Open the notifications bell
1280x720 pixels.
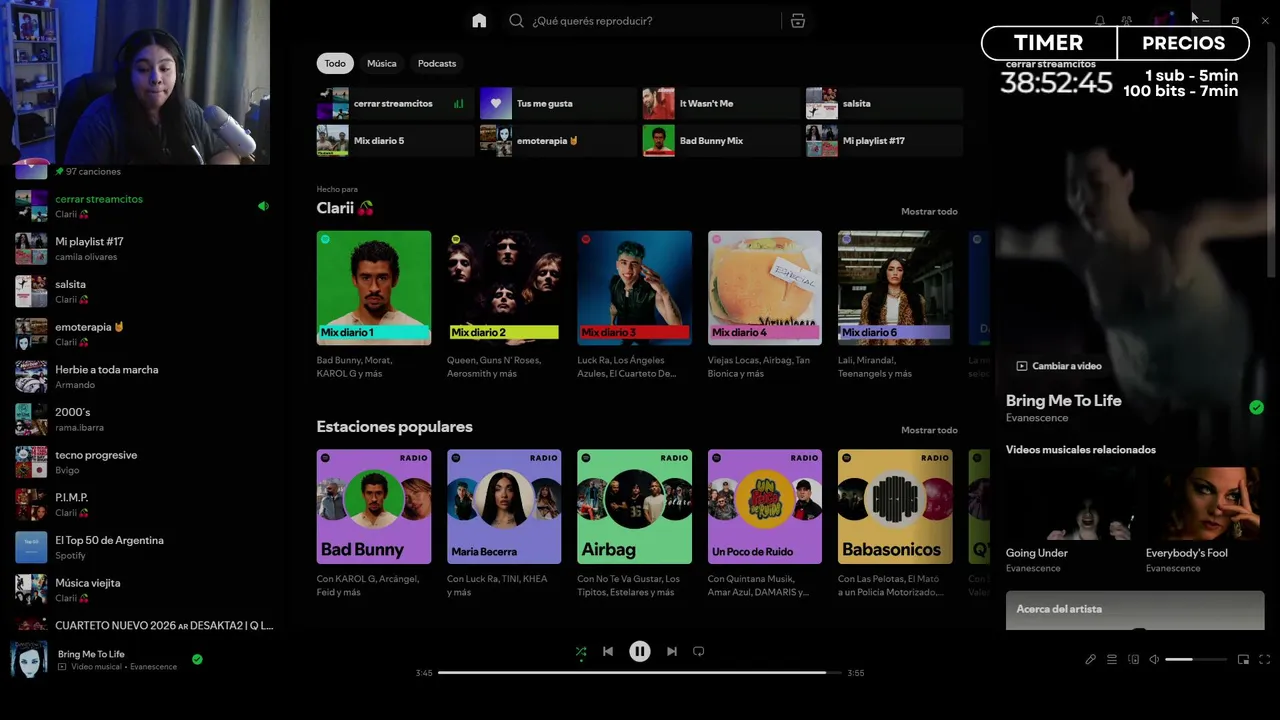pos(1100,21)
